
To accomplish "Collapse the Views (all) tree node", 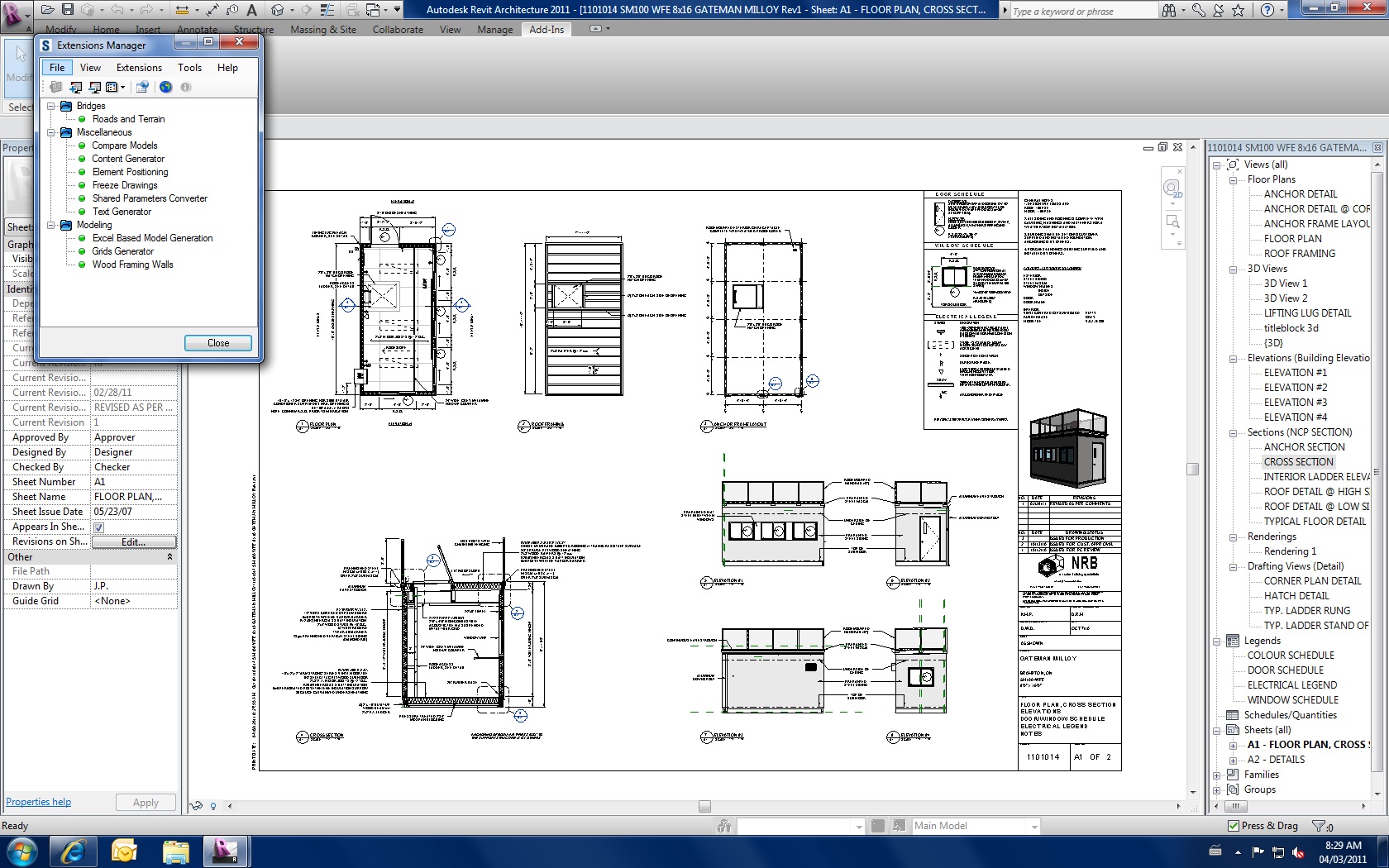I will (1217, 165).
